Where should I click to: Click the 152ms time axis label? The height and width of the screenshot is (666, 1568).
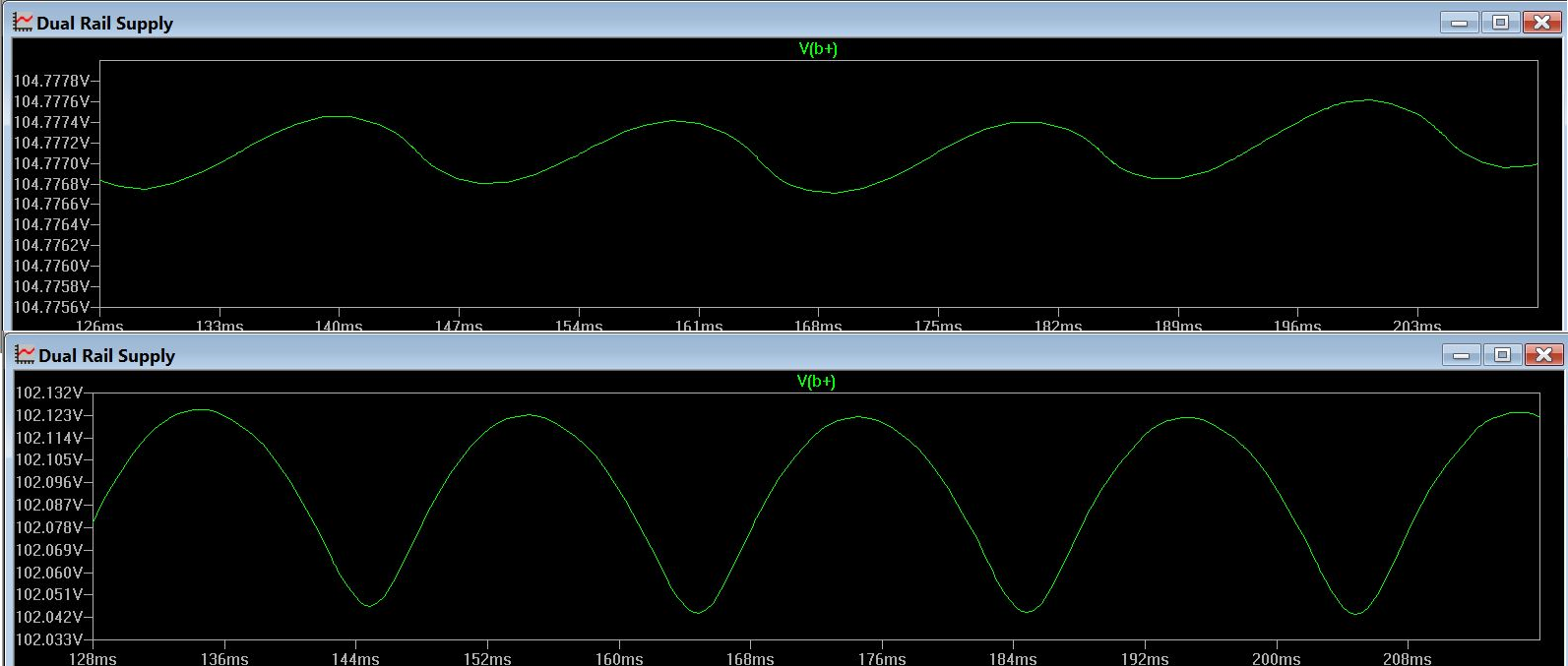pos(487,658)
